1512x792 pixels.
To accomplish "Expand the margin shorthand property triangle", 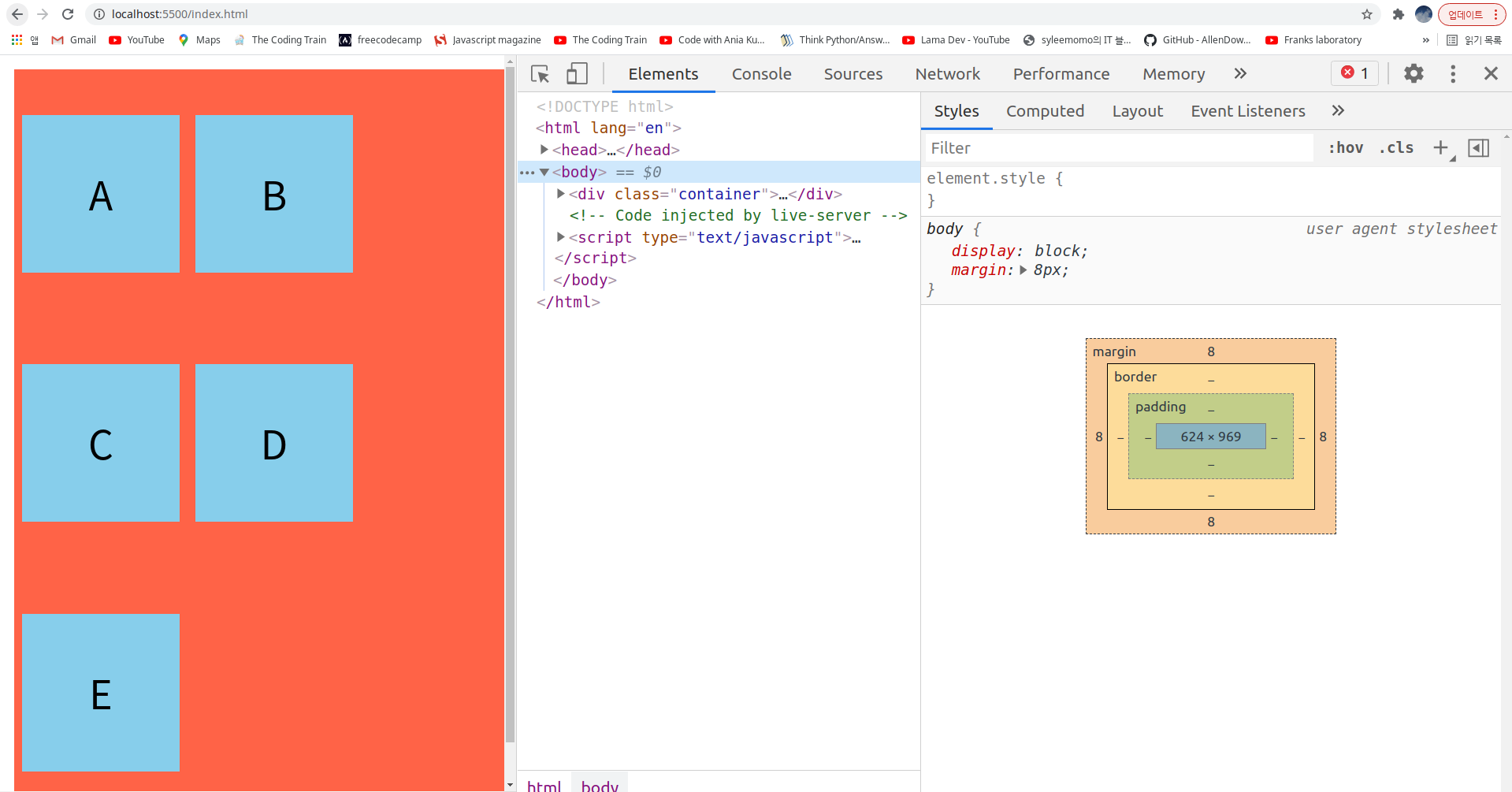I will pos(1023,270).
